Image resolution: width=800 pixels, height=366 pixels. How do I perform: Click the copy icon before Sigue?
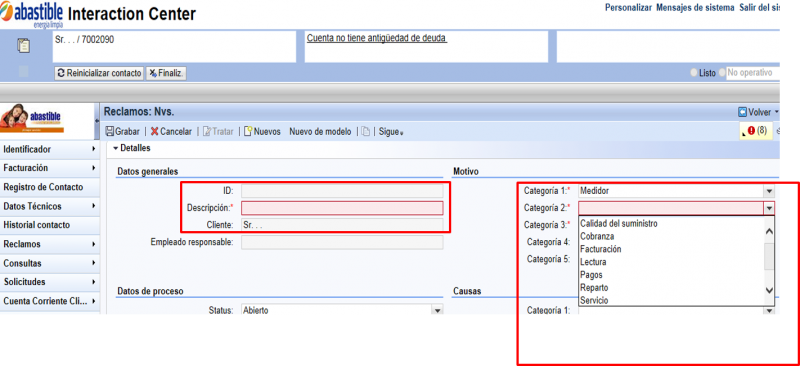pos(365,131)
